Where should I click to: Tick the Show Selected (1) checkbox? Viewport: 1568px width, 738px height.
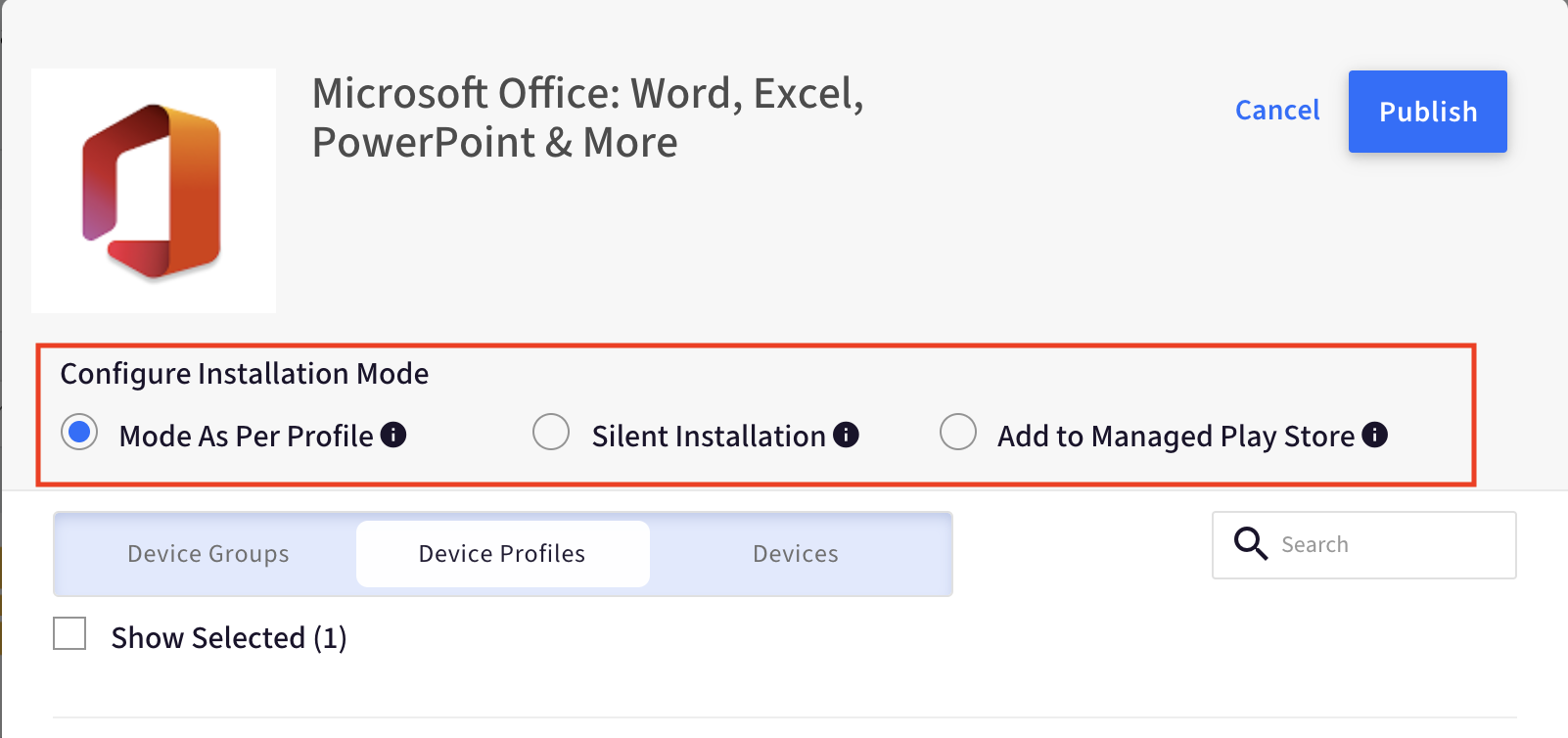pyautogui.click(x=69, y=633)
